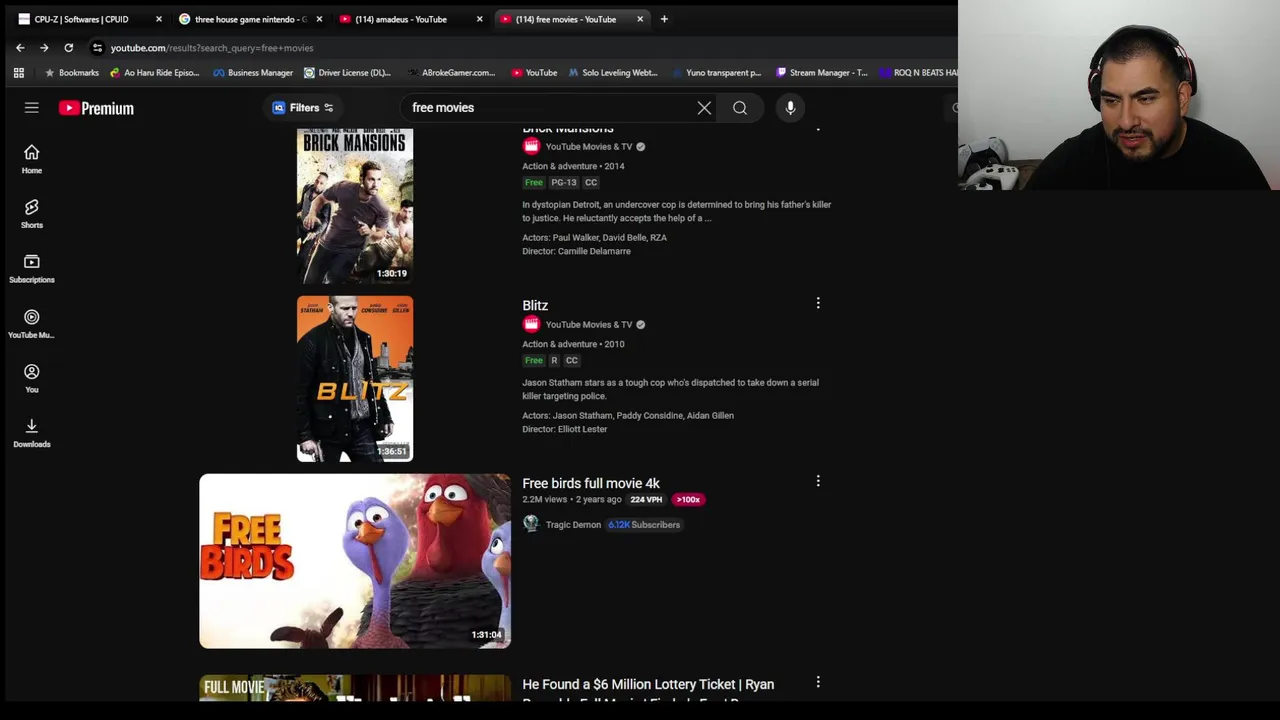Click the 224 VPH badge
Viewport: 1280px width, 720px height.
click(646, 499)
